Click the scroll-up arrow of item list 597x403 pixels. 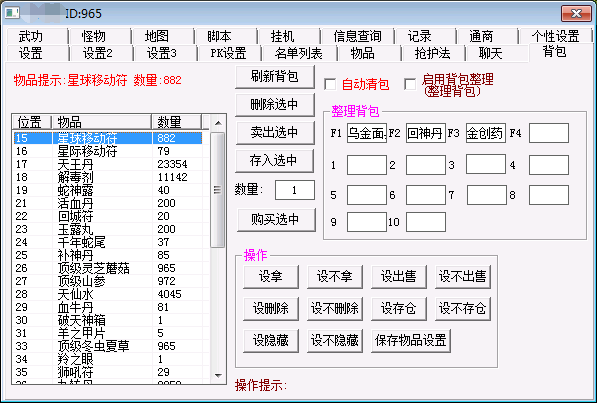pos(218,123)
